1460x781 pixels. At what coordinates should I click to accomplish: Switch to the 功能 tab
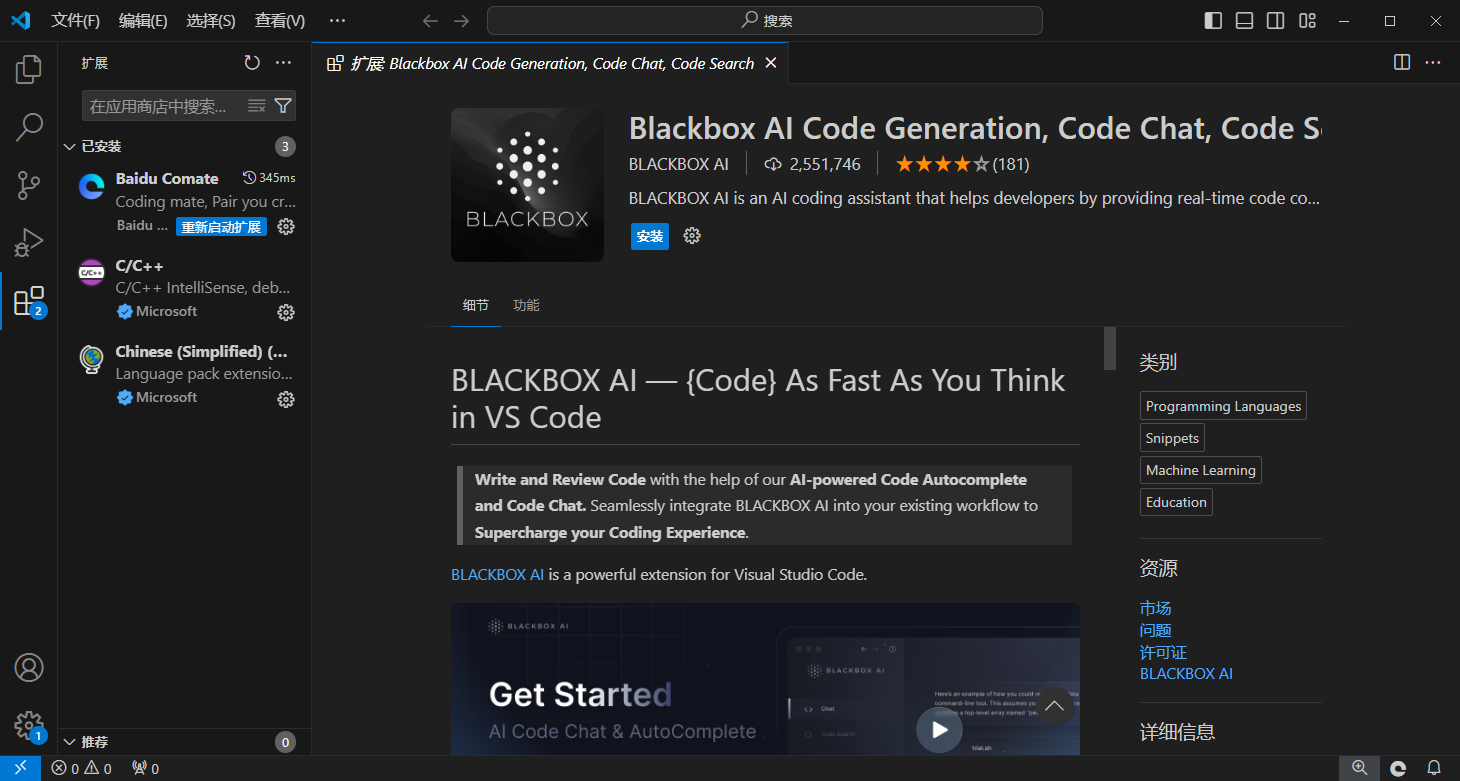(x=526, y=305)
